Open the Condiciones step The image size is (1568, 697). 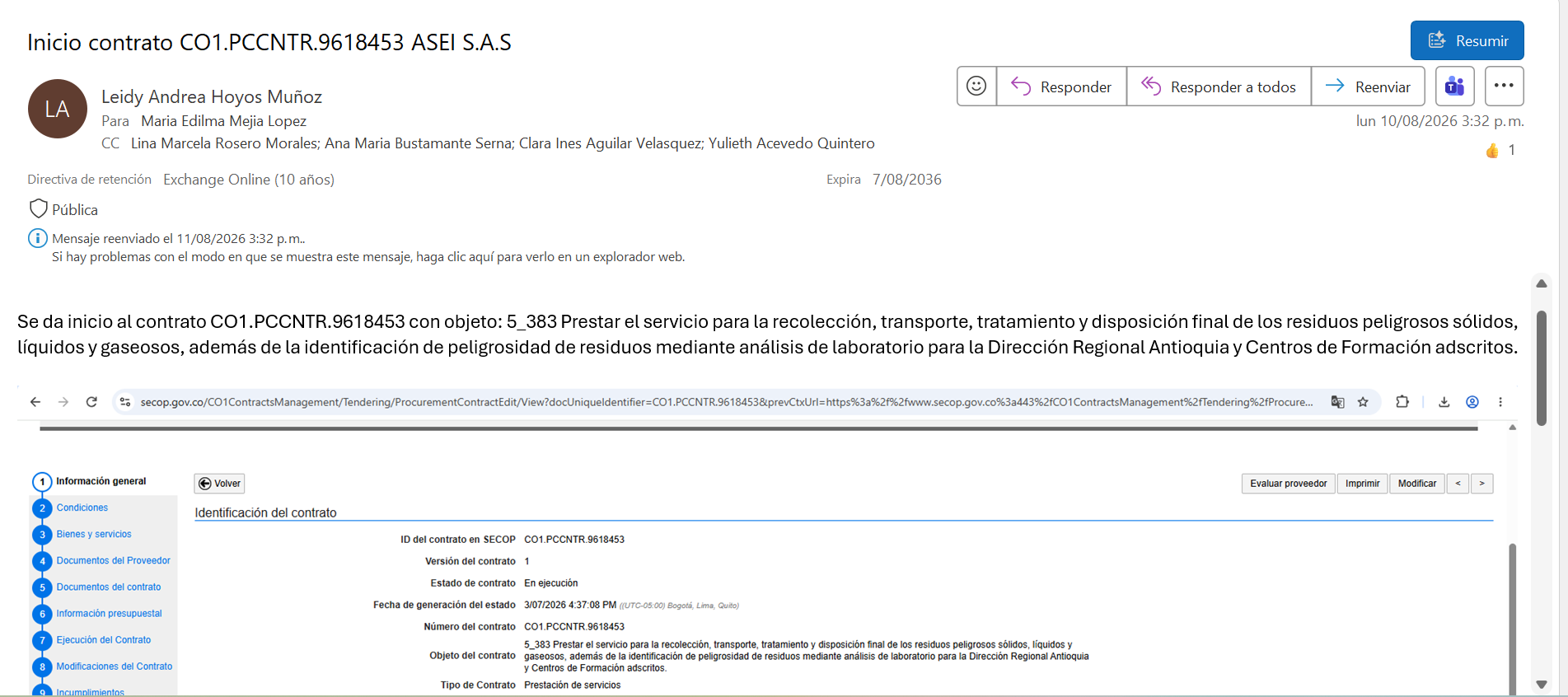click(x=82, y=508)
